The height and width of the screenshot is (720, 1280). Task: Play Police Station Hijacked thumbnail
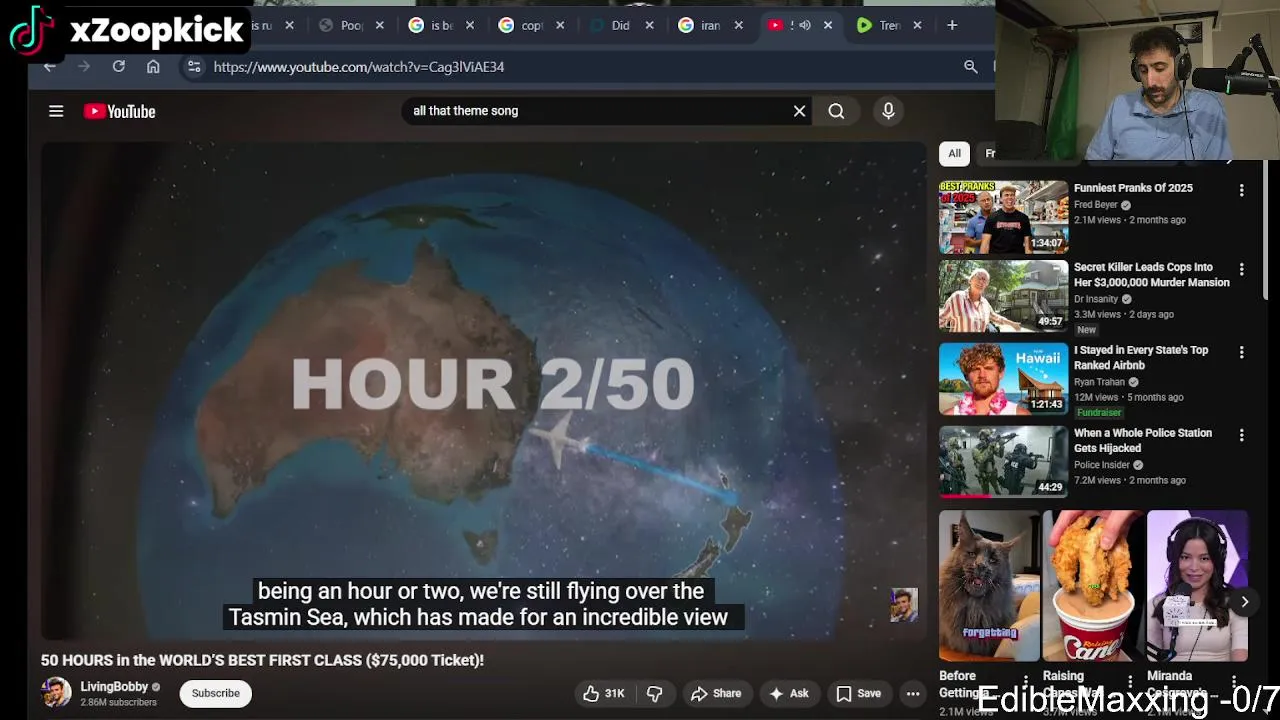(1003, 462)
